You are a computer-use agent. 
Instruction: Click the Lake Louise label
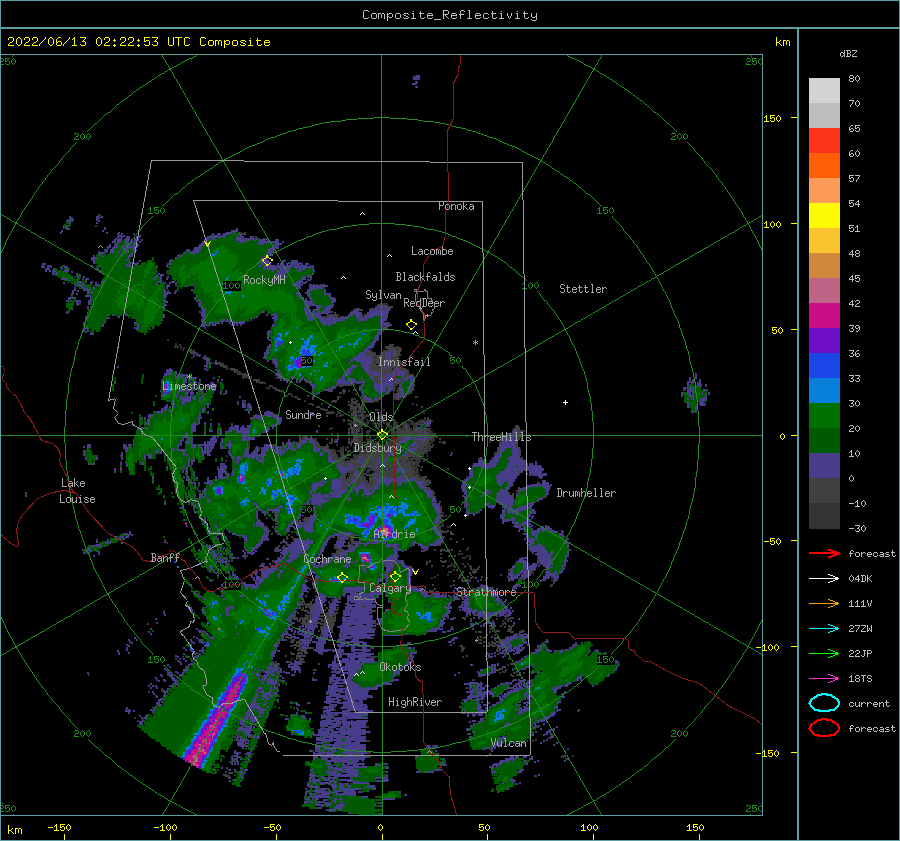(77, 491)
